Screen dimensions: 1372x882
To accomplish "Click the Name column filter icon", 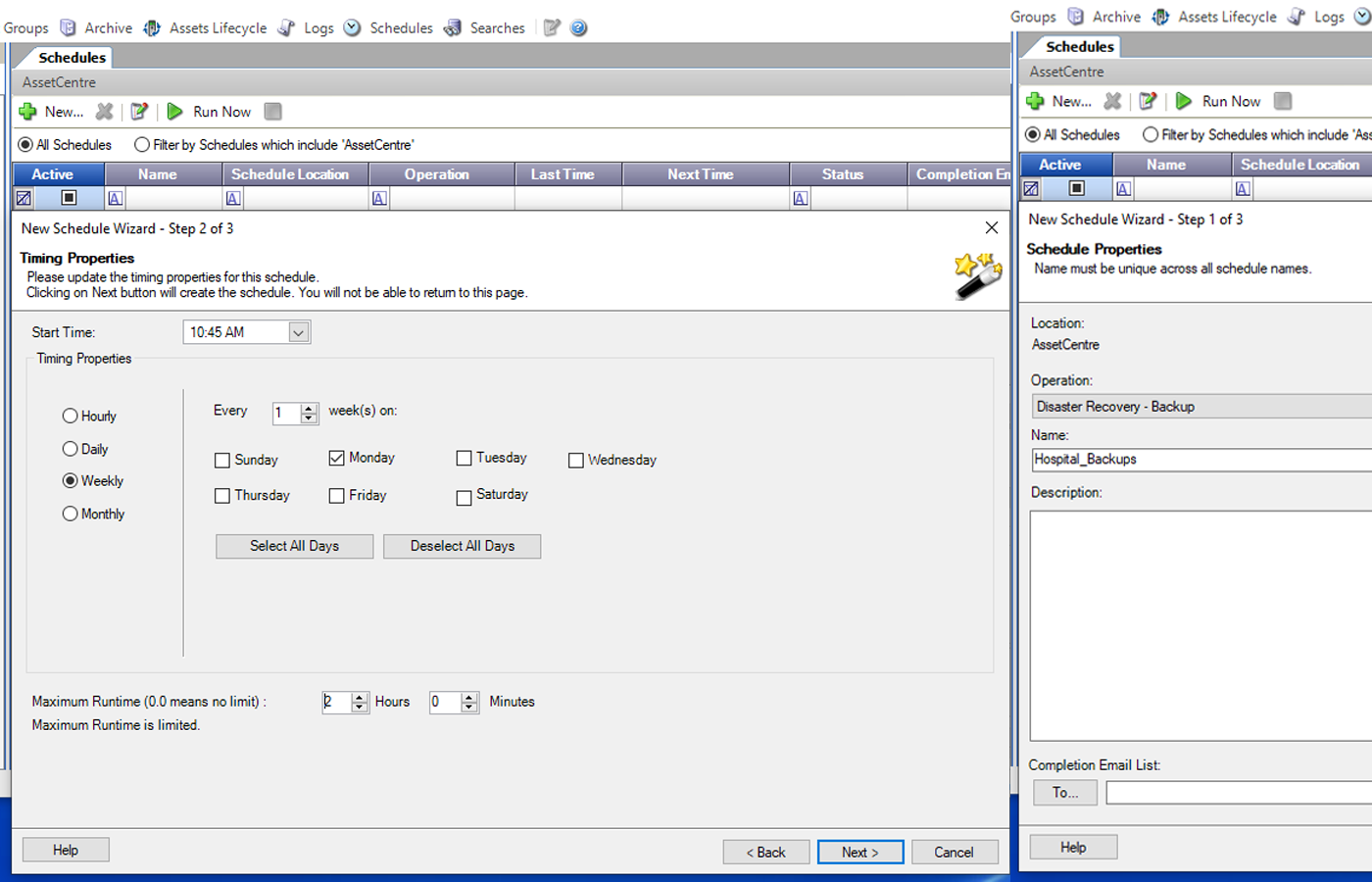I will pos(115,197).
